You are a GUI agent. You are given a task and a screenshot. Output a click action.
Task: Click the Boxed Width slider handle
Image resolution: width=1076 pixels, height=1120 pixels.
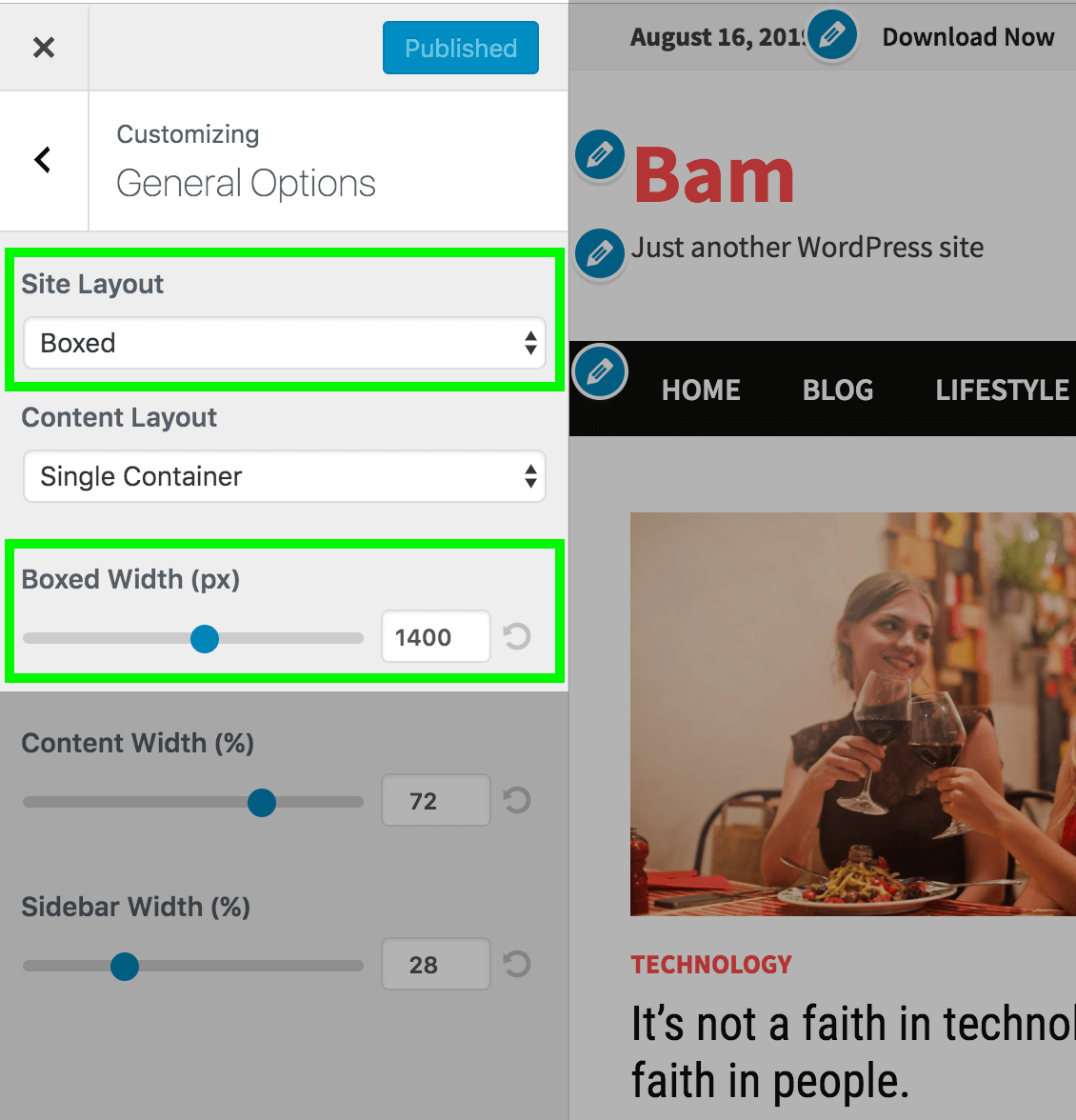click(204, 638)
